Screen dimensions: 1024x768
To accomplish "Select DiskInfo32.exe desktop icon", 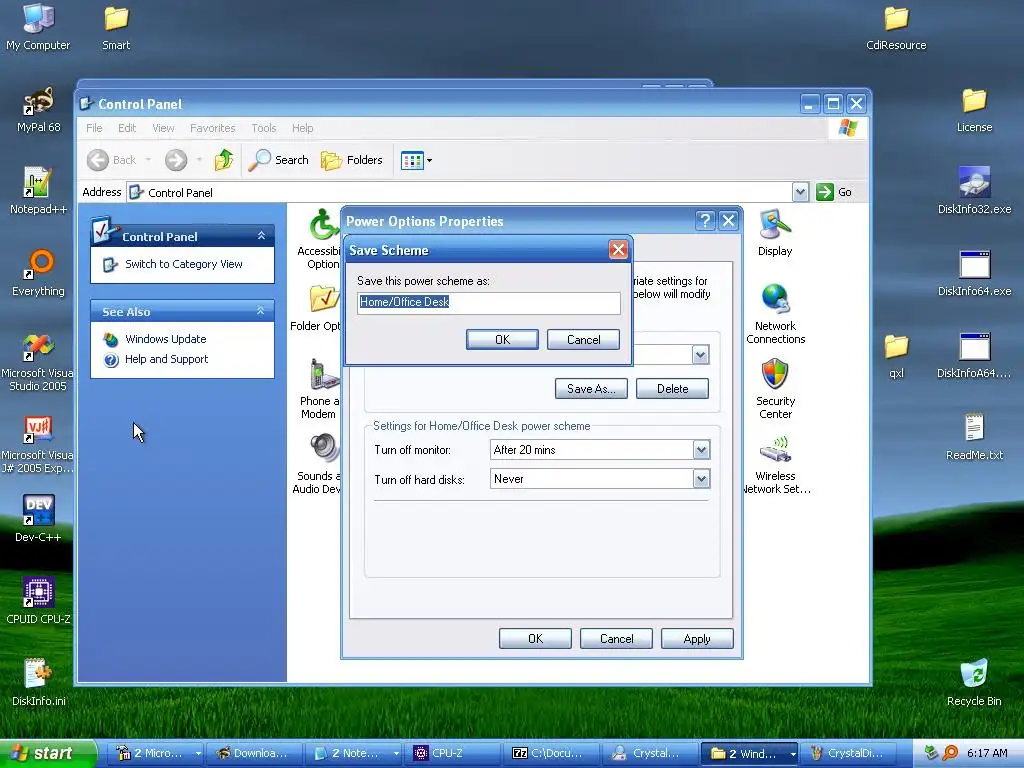I will coord(974,191).
